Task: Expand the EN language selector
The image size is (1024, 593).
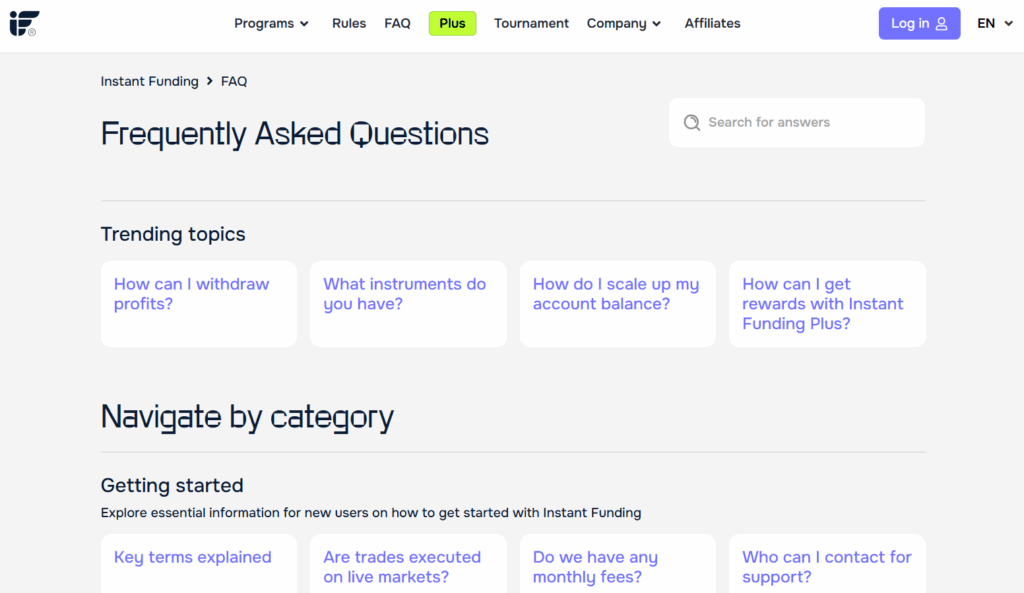Action: (x=993, y=23)
